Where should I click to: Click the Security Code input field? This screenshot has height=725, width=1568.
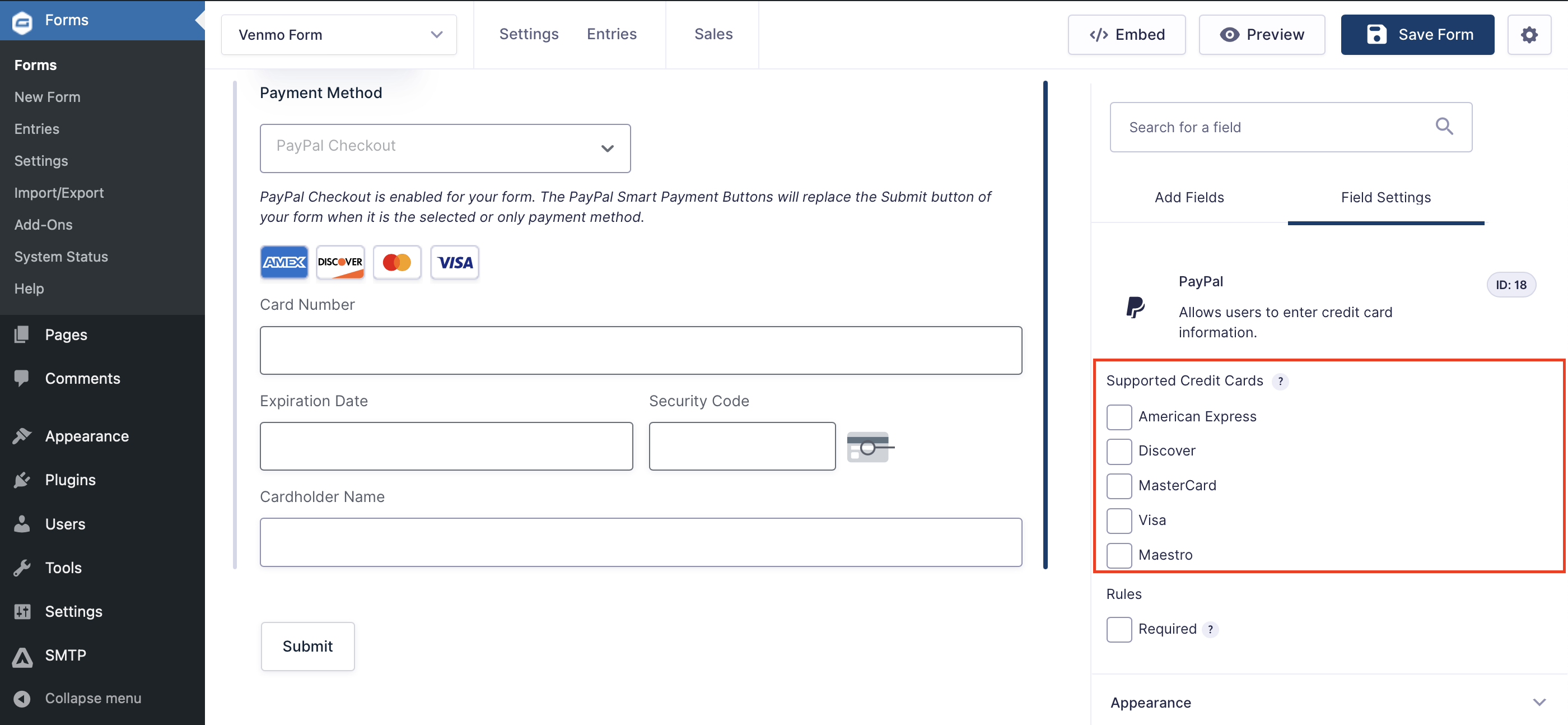point(742,446)
